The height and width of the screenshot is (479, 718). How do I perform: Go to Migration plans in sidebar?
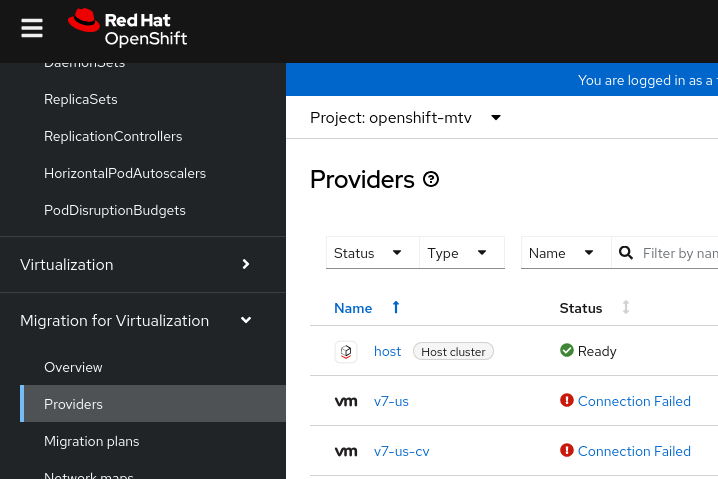pyautogui.click(x=92, y=441)
